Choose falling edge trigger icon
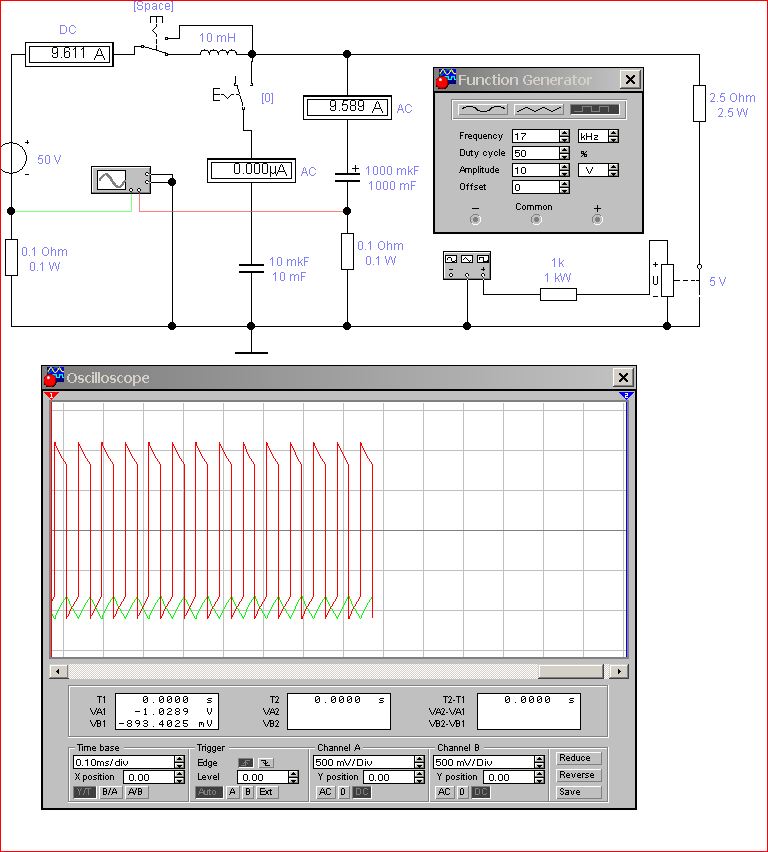 point(265,763)
